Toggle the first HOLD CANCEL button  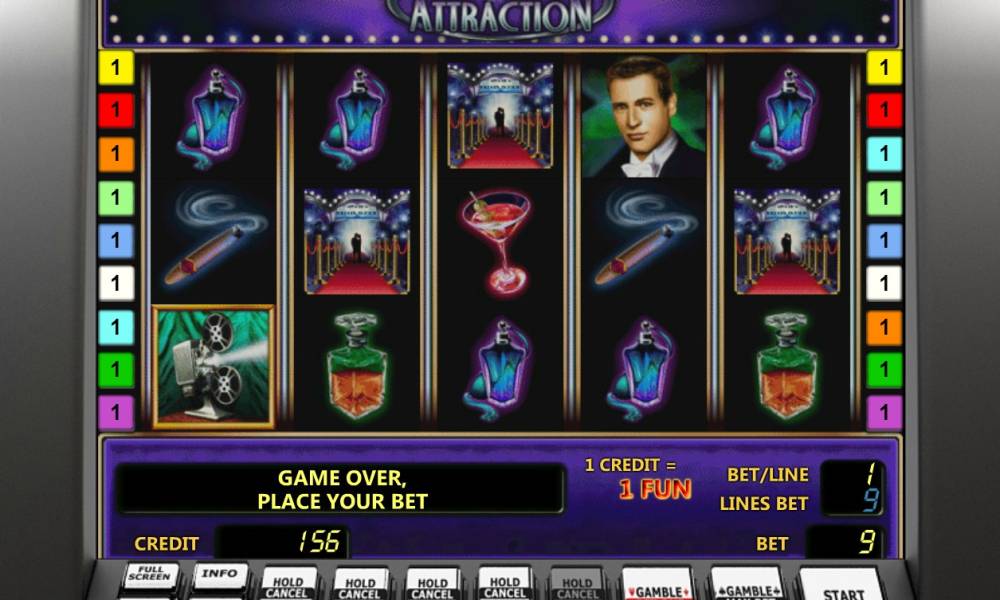point(288,585)
